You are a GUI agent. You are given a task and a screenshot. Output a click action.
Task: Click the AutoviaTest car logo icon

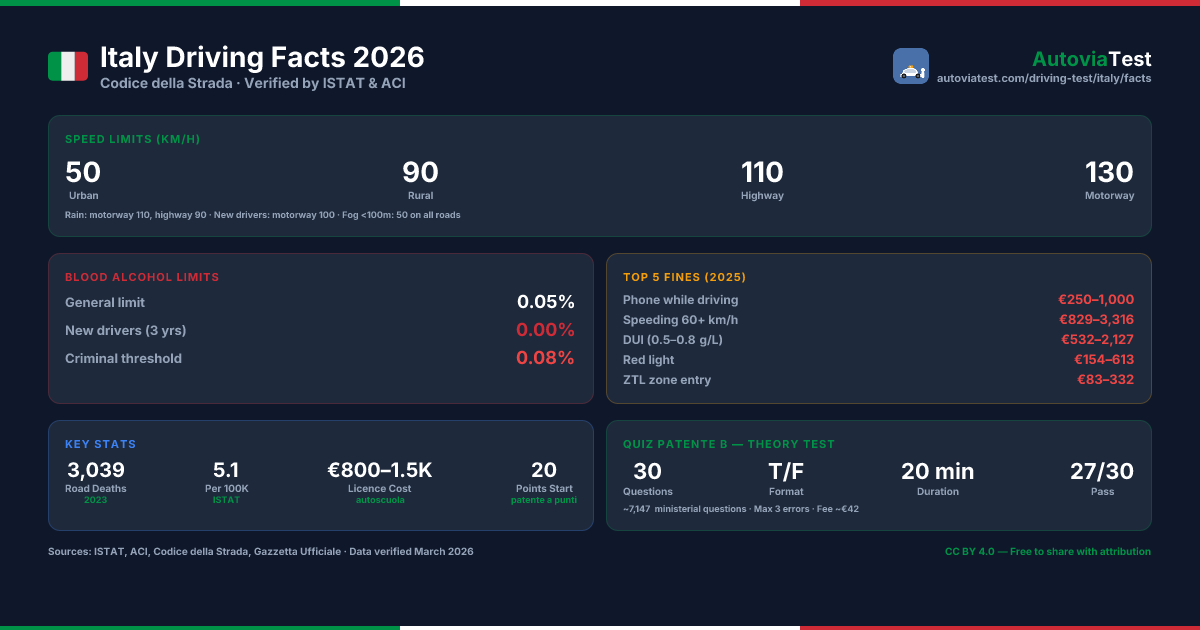coord(911,66)
